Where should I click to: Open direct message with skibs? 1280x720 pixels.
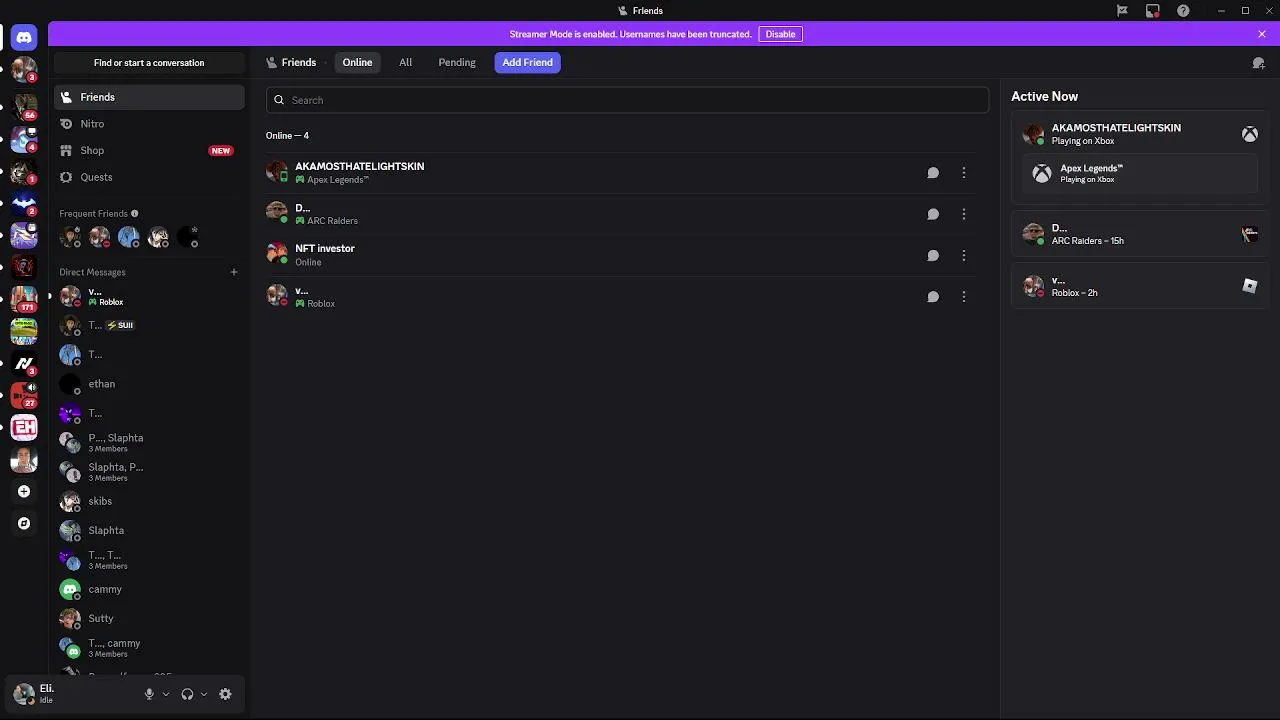pyautogui.click(x=149, y=501)
